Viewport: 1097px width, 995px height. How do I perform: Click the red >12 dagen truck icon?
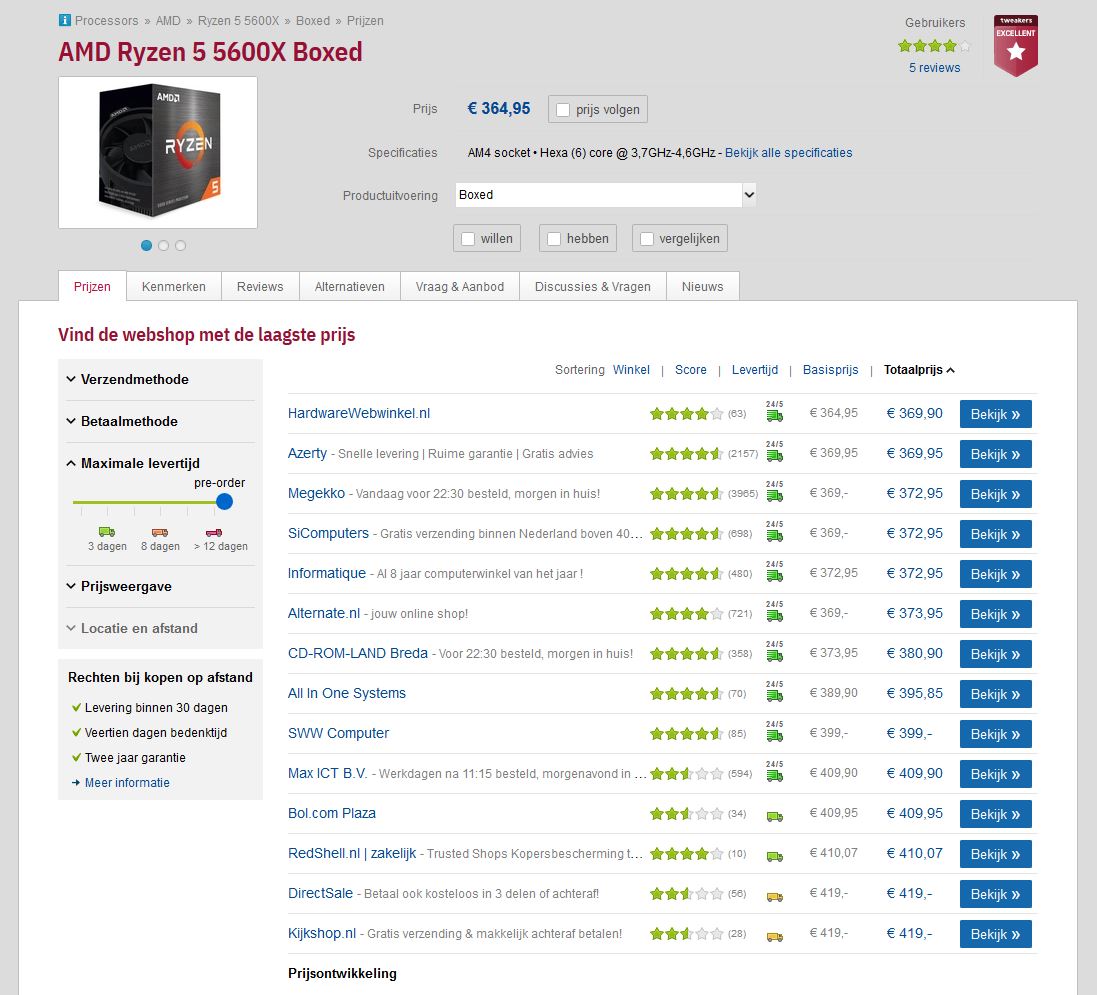point(214,532)
